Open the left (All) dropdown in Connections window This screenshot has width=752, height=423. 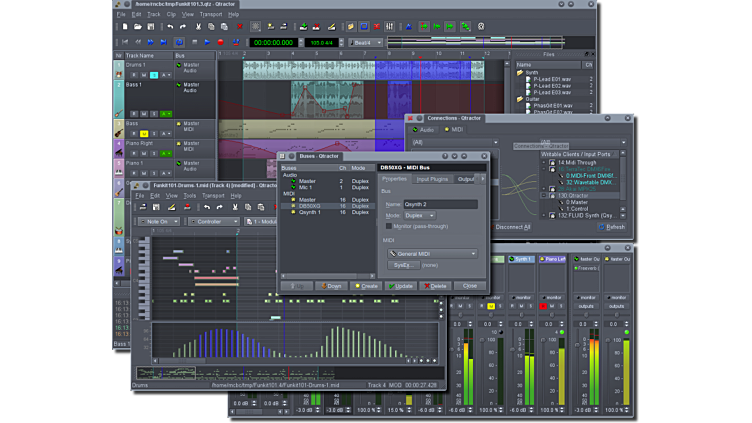pos(455,142)
